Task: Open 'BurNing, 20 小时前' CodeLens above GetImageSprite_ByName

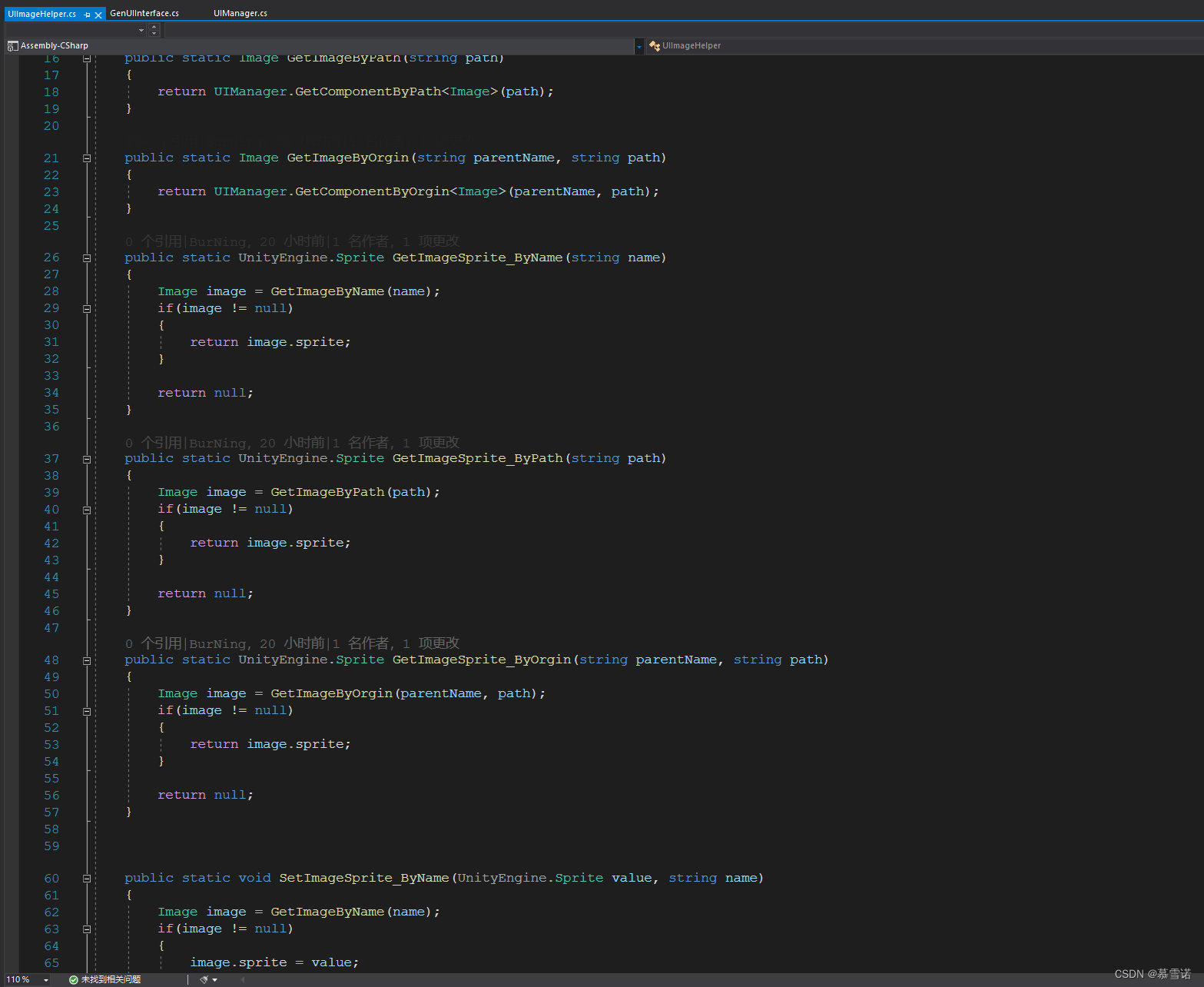Action: [257, 241]
